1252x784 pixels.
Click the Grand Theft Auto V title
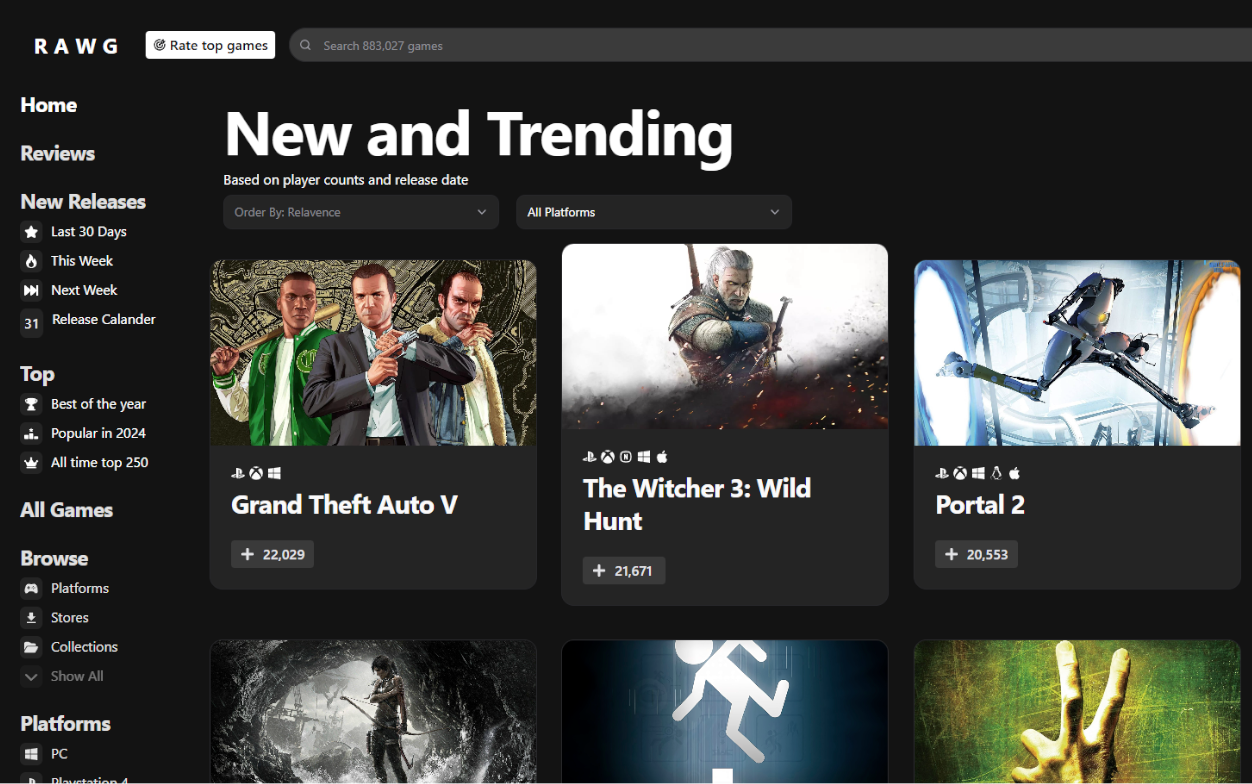(x=344, y=505)
